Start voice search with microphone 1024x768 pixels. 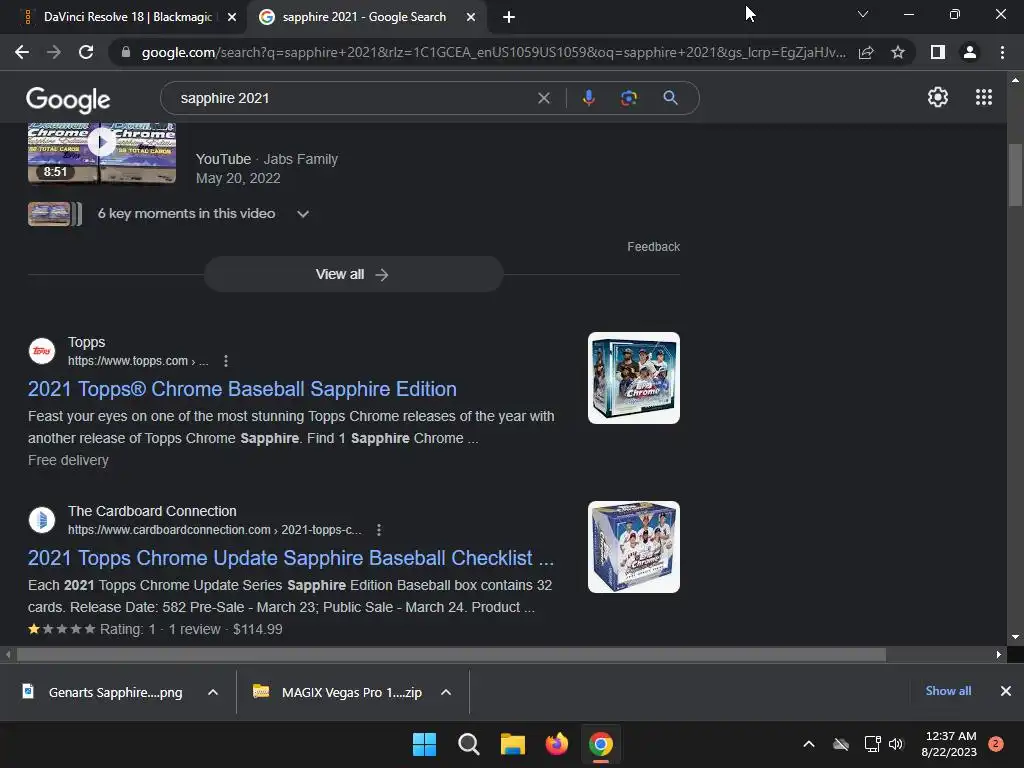coord(588,98)
